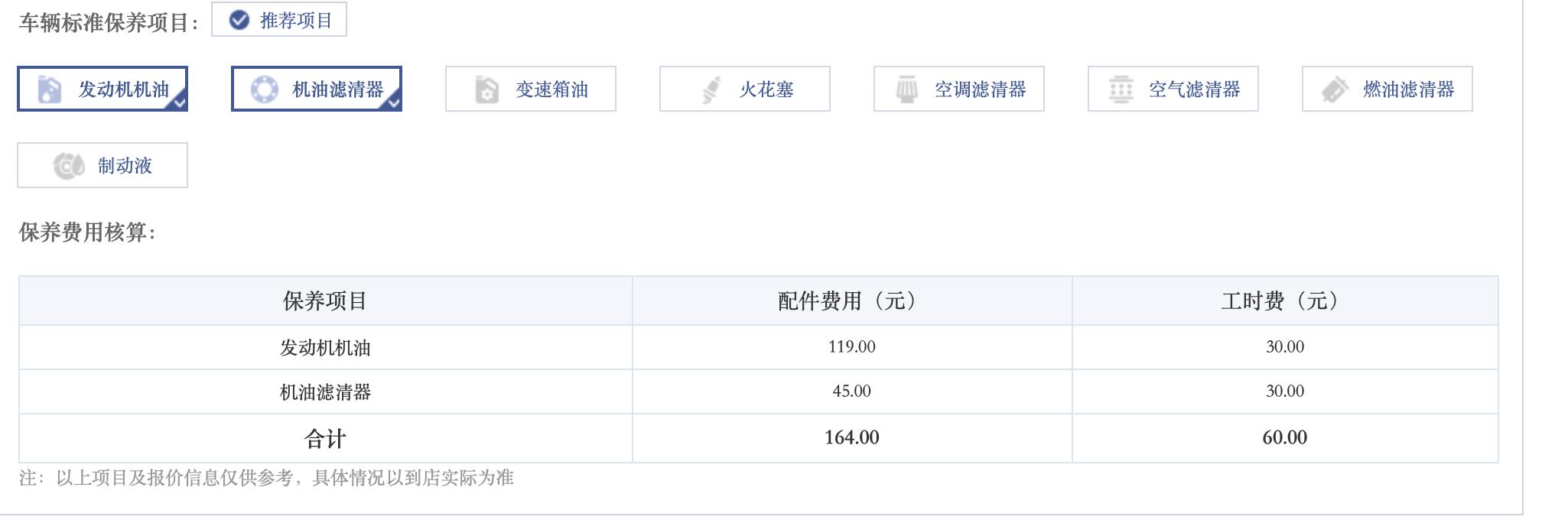
Task: Toggle the 火花塞 maintenance option
Action: pyautogui.click(x=743, y=89)
